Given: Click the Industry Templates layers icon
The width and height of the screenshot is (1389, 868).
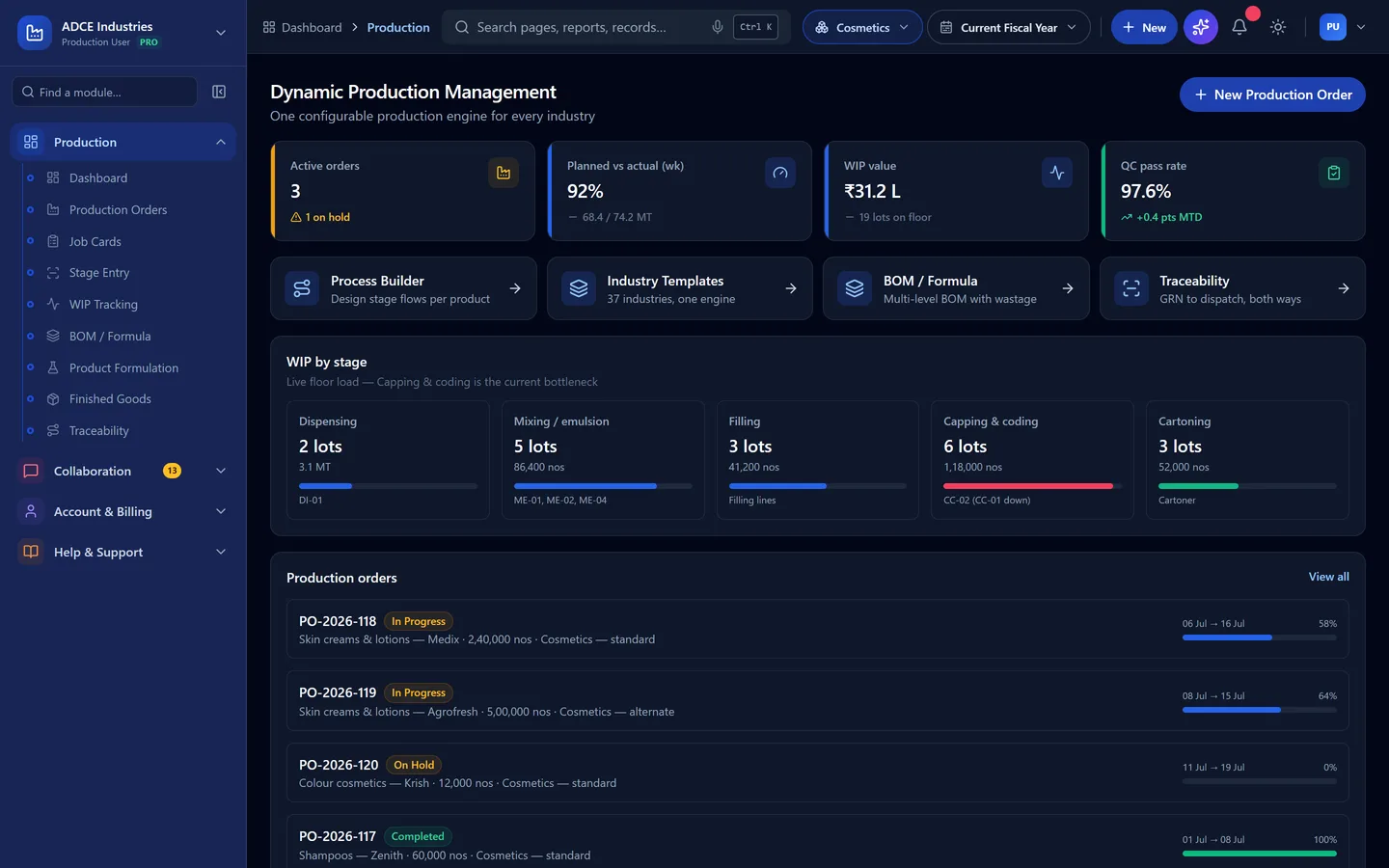Looking at the screenshot, I should click(579, 288).
